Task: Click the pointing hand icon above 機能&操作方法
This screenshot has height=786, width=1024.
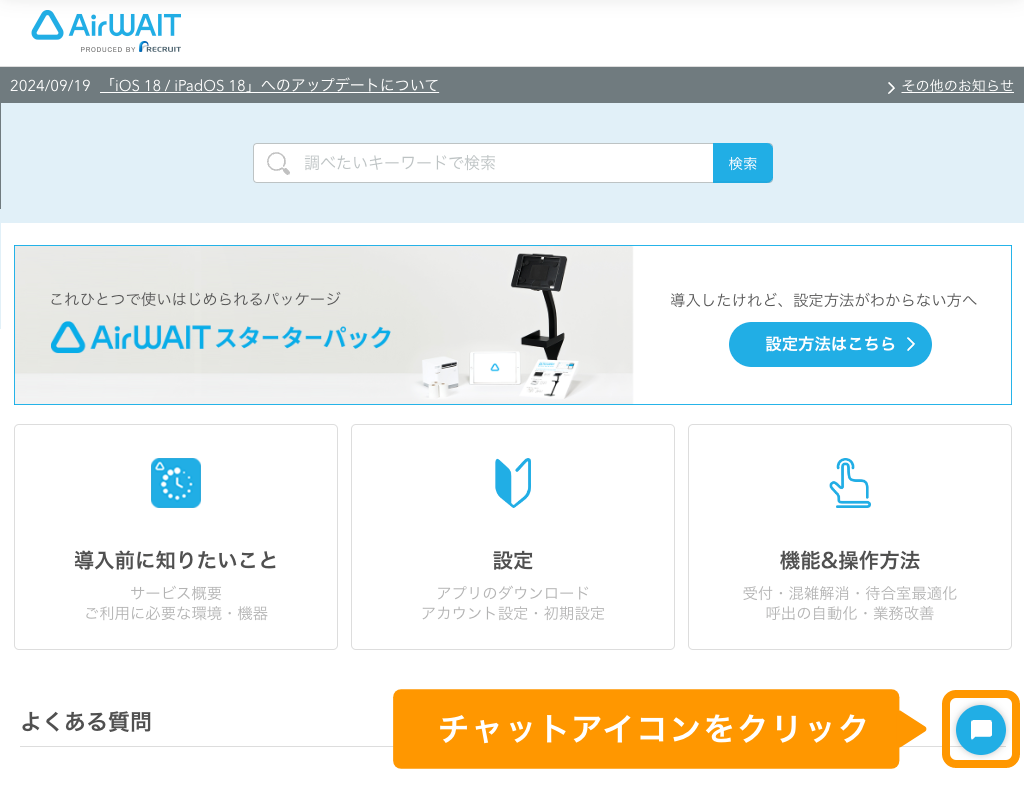Action: (x=850, y=483)
